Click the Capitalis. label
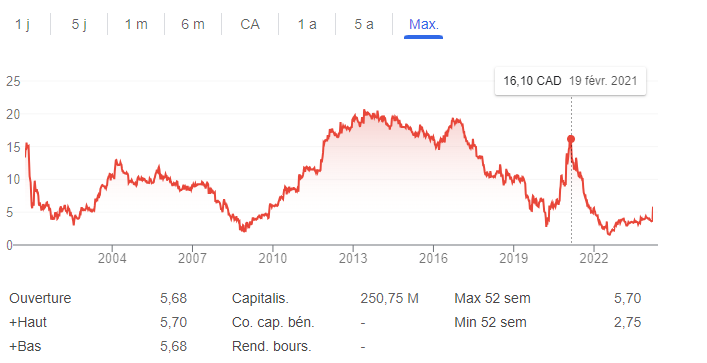This screenshot has width=707, height=363. [x=260, y=299]
